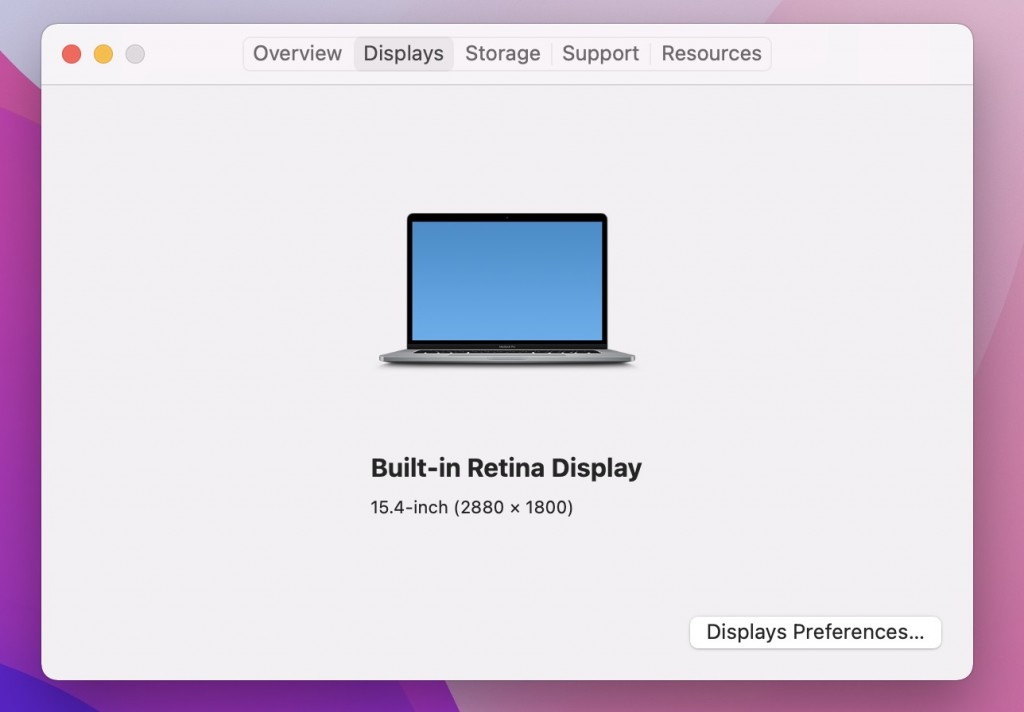Close the About This Mac window

72,54
